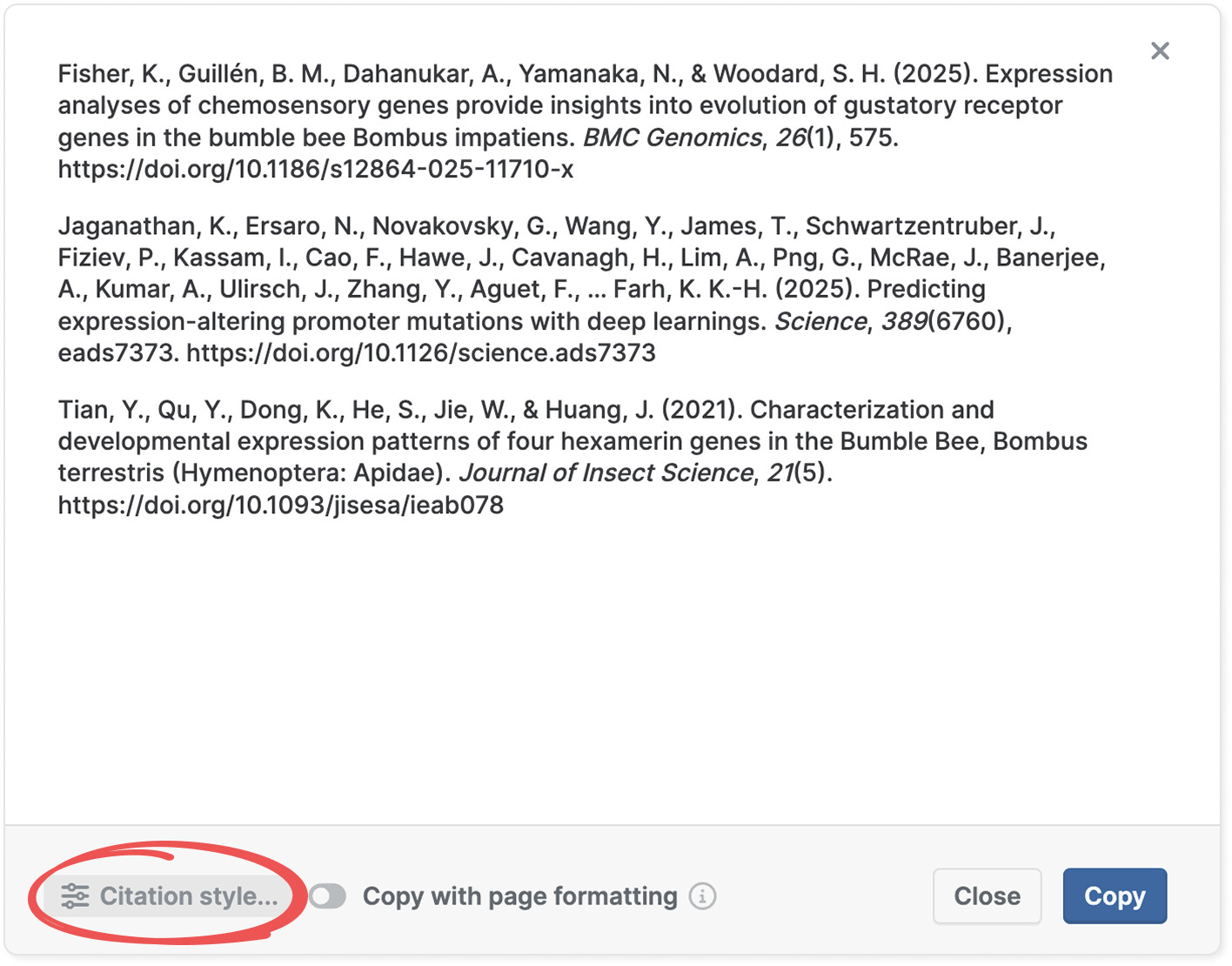Click the italic Science journal name

(820, 322)
